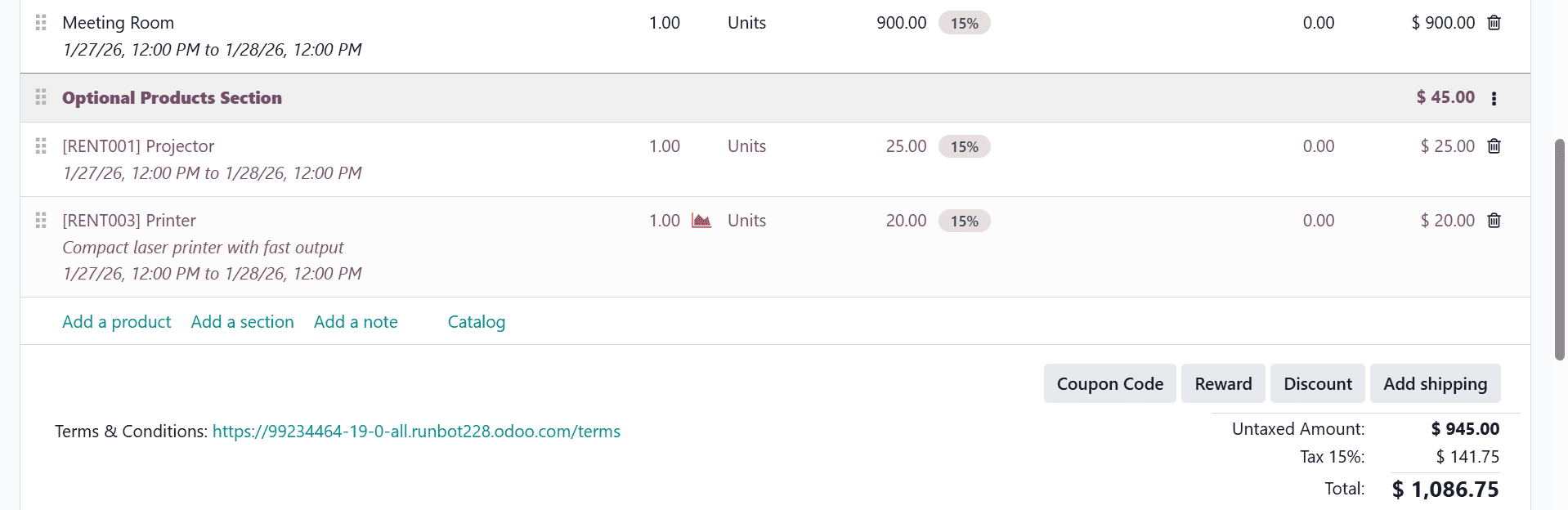Image resolution: width=1568 pixels, height=510 pixels.
Task: Click the drag handle beside Meeting Room
Action: (41, 23)
